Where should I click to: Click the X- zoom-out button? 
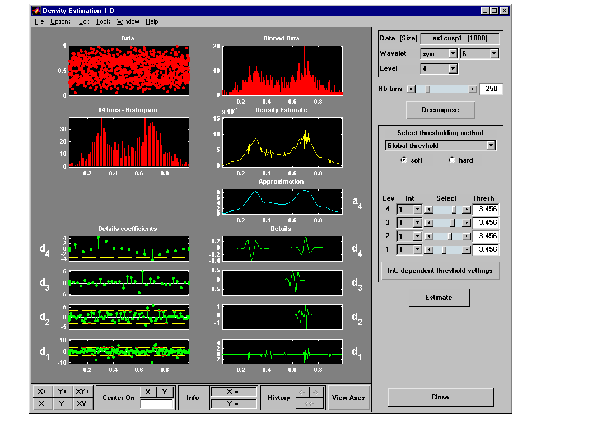coord(41,403)
